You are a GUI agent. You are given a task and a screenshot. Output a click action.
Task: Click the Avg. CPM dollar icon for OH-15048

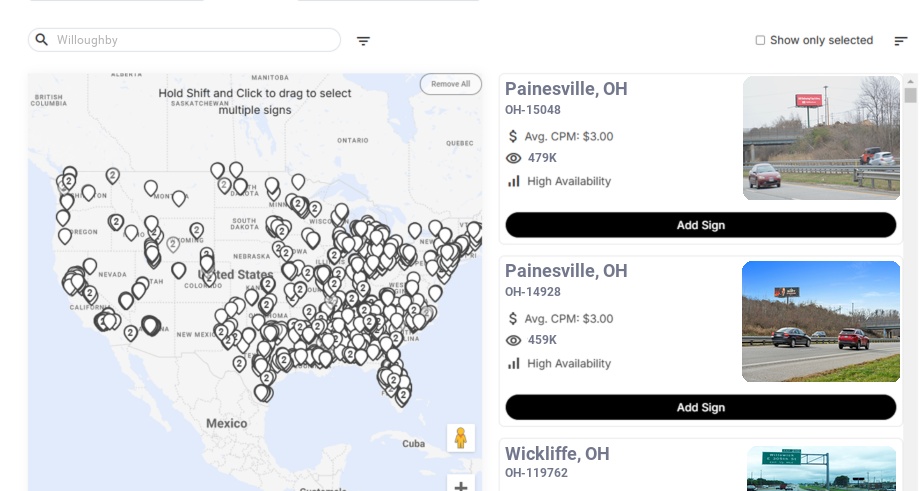(x=514, y=136)
